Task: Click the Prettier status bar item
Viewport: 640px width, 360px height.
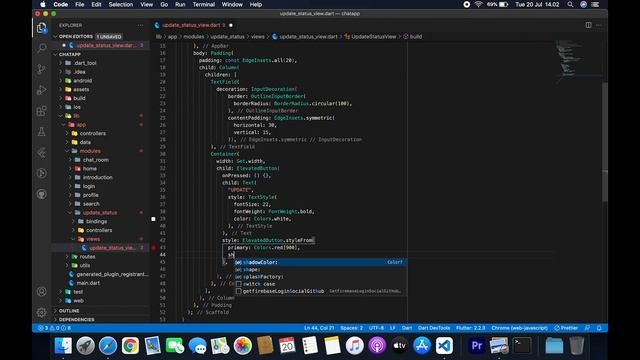Action: (566, 328)
